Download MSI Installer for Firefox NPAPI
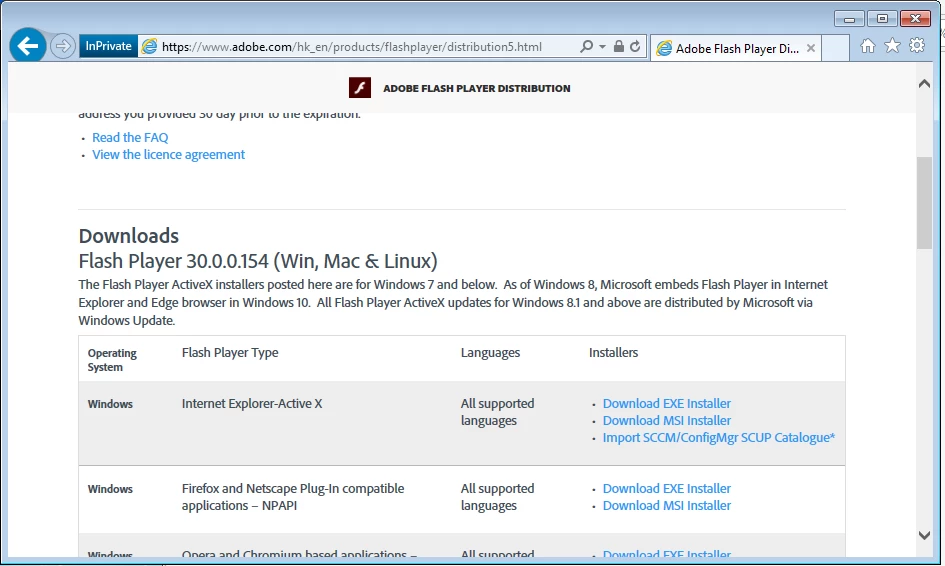The image size is (945, 566). pyautogui.click(x=667, y=505)
